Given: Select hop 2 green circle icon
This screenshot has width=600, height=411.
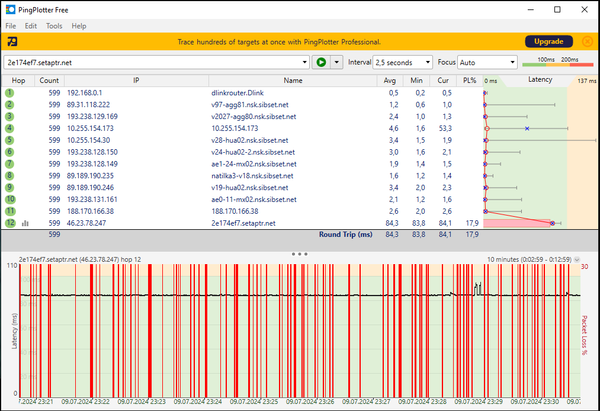Looking at the screenshot, I should tap(10, 104).
